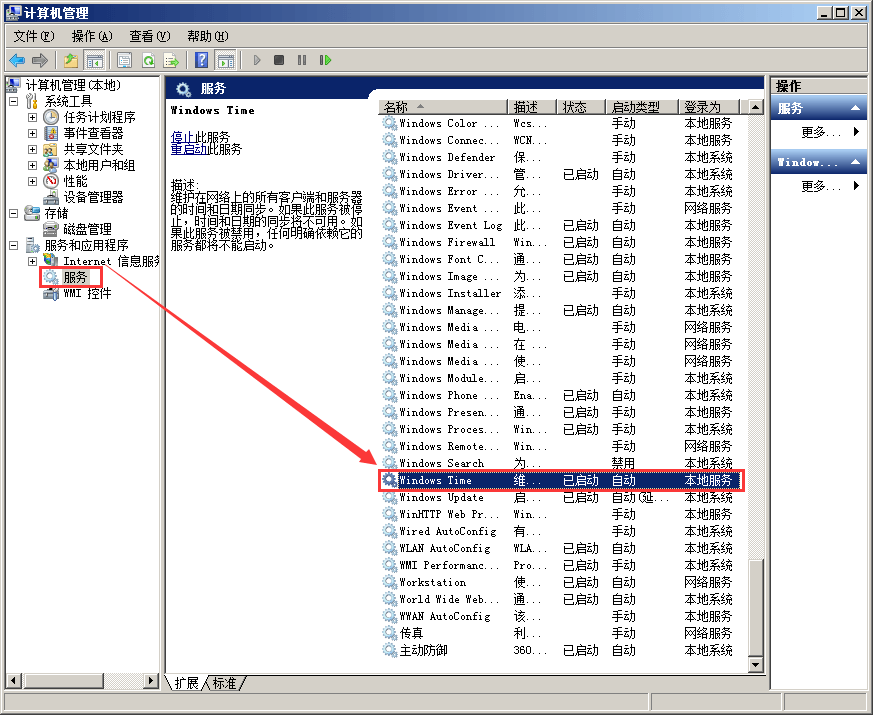Click the 停止 service link
Screen dimensions: 873x715
click(182, 136)
